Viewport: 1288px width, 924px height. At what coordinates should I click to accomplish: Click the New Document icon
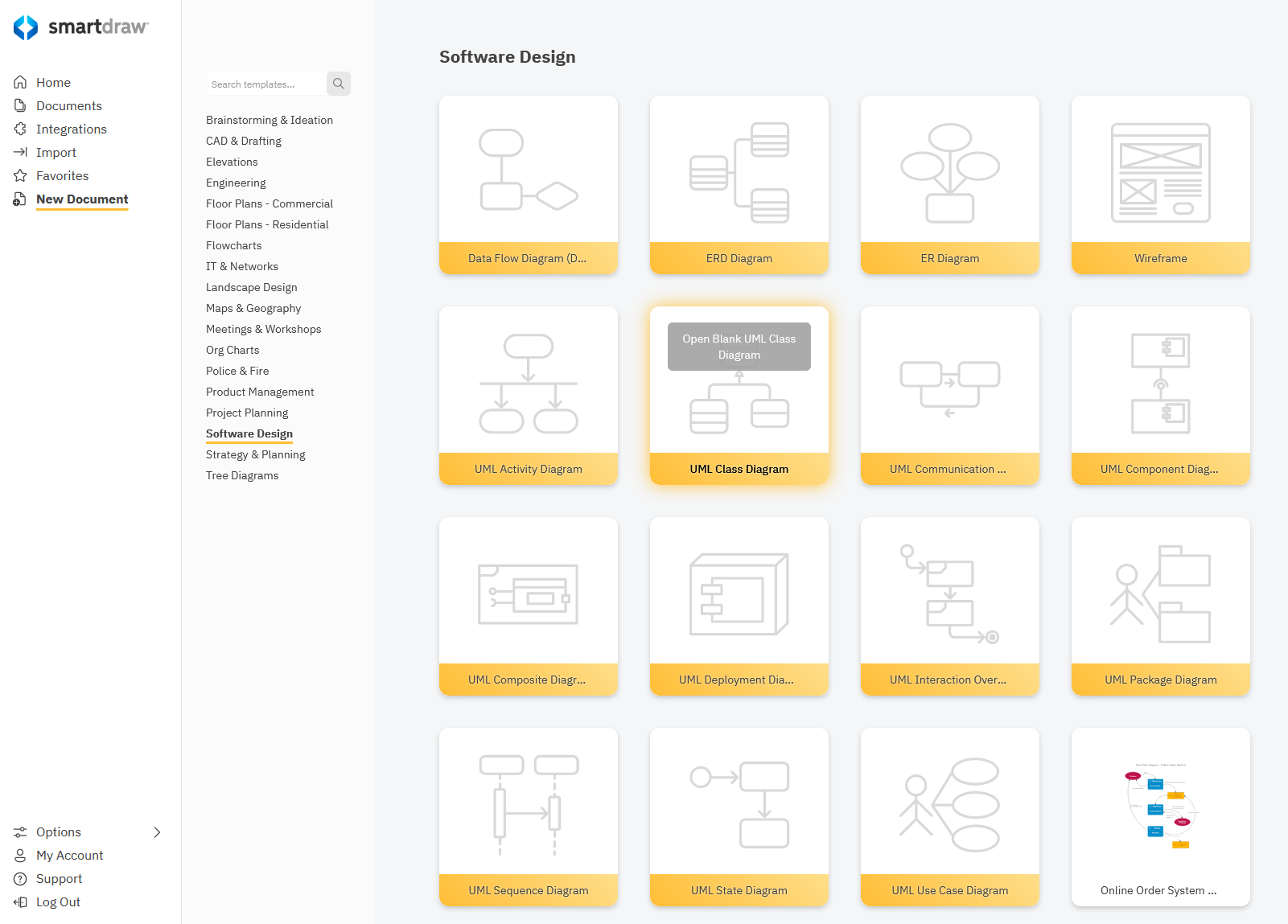coord(20,199)
